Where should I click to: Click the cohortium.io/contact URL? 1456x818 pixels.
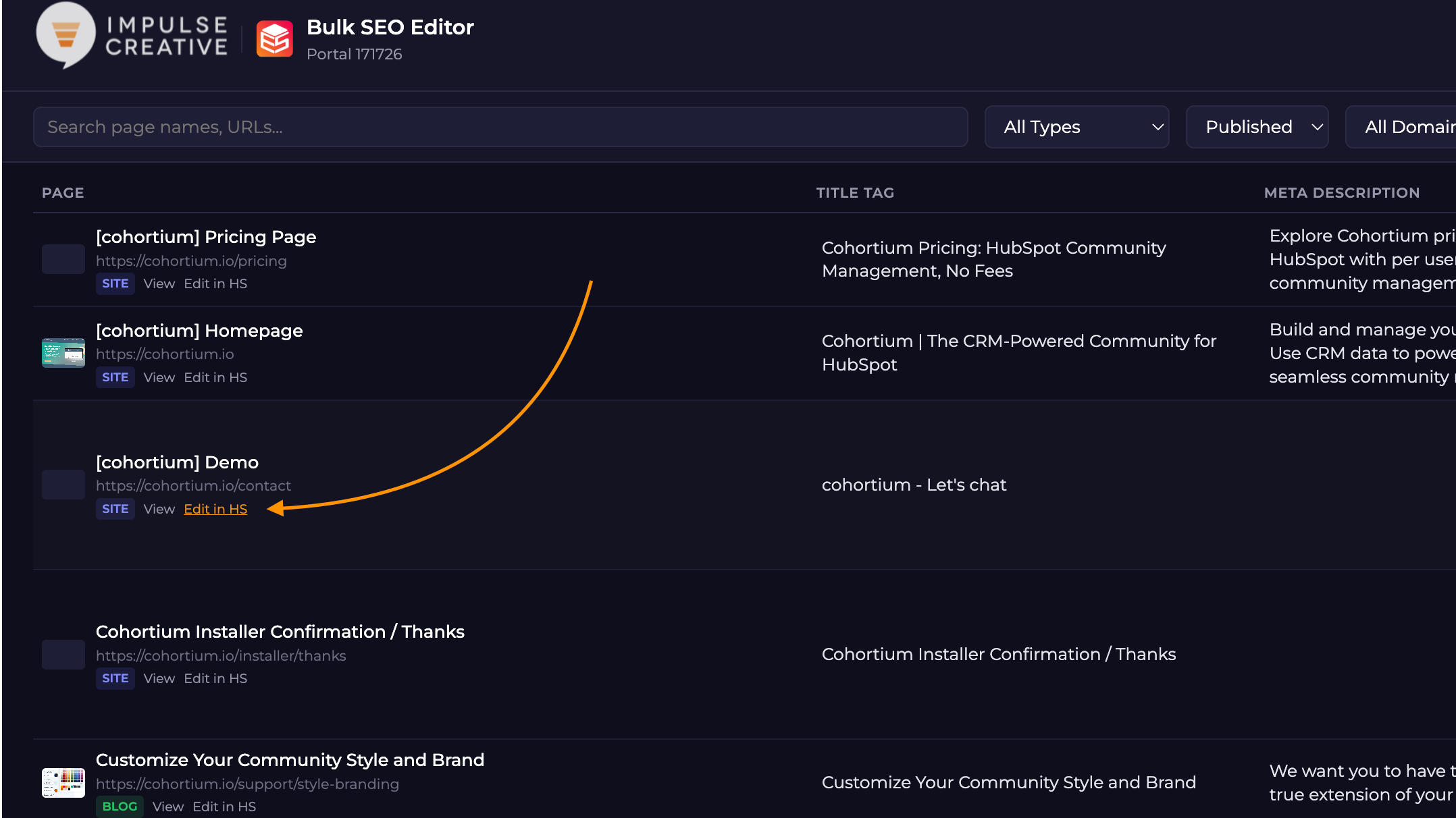pos(193,486)
